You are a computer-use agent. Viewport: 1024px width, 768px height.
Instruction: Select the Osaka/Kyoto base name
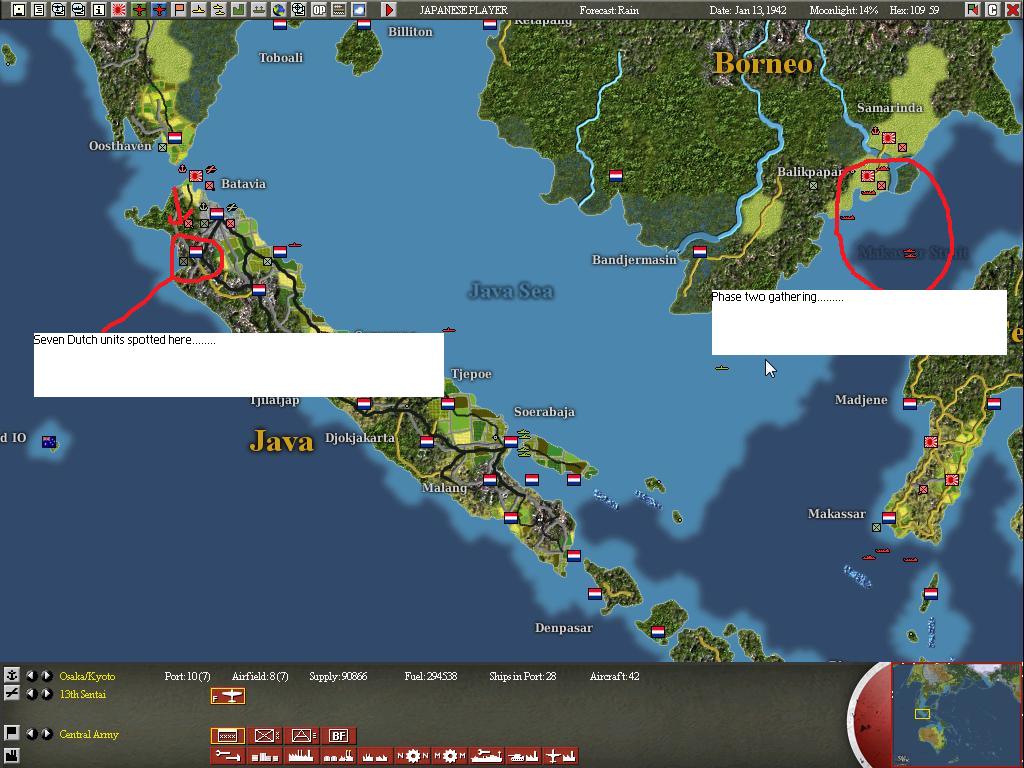[87, 677]
